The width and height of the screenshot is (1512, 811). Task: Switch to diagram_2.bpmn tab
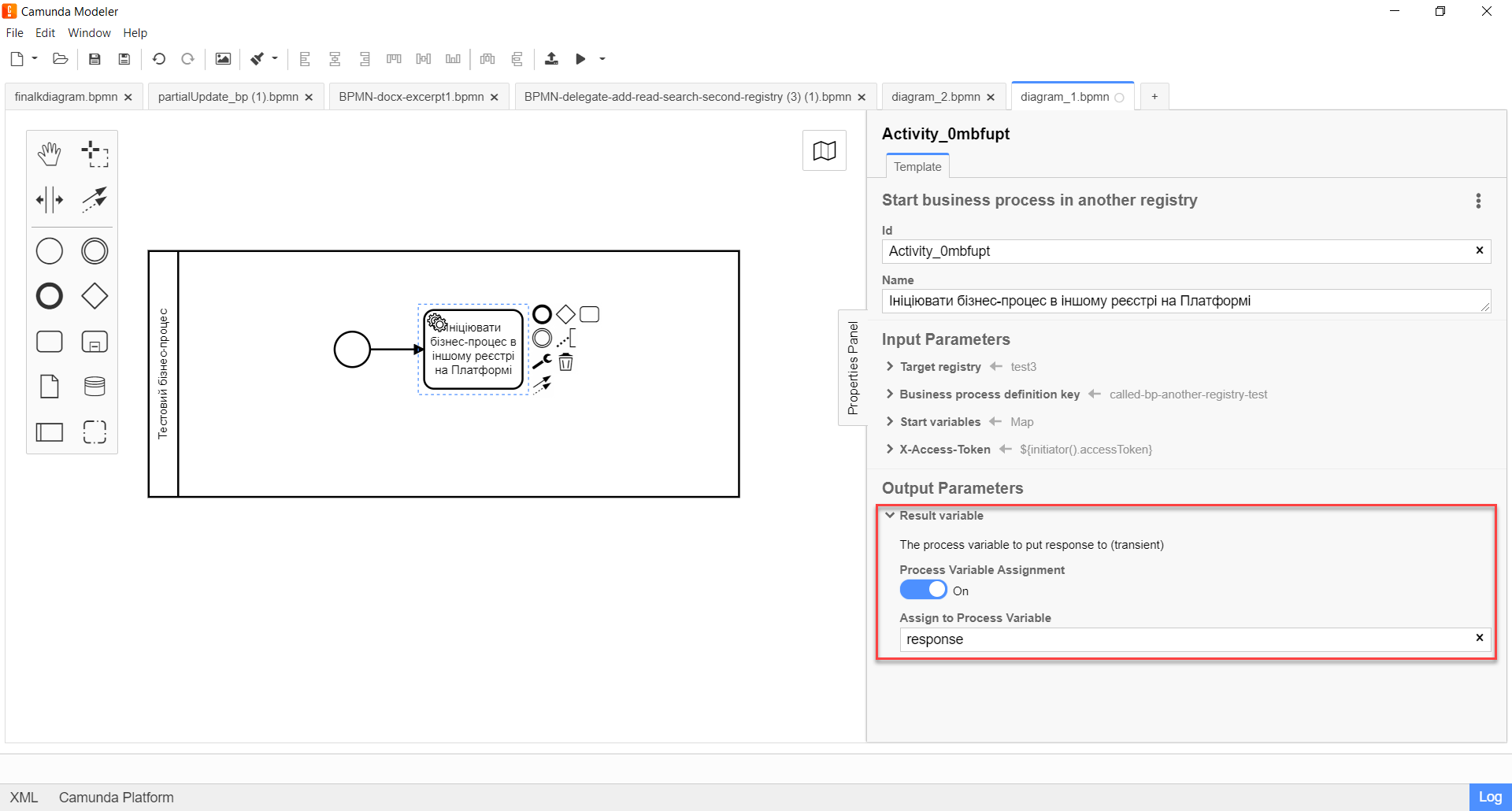point(936,97)
